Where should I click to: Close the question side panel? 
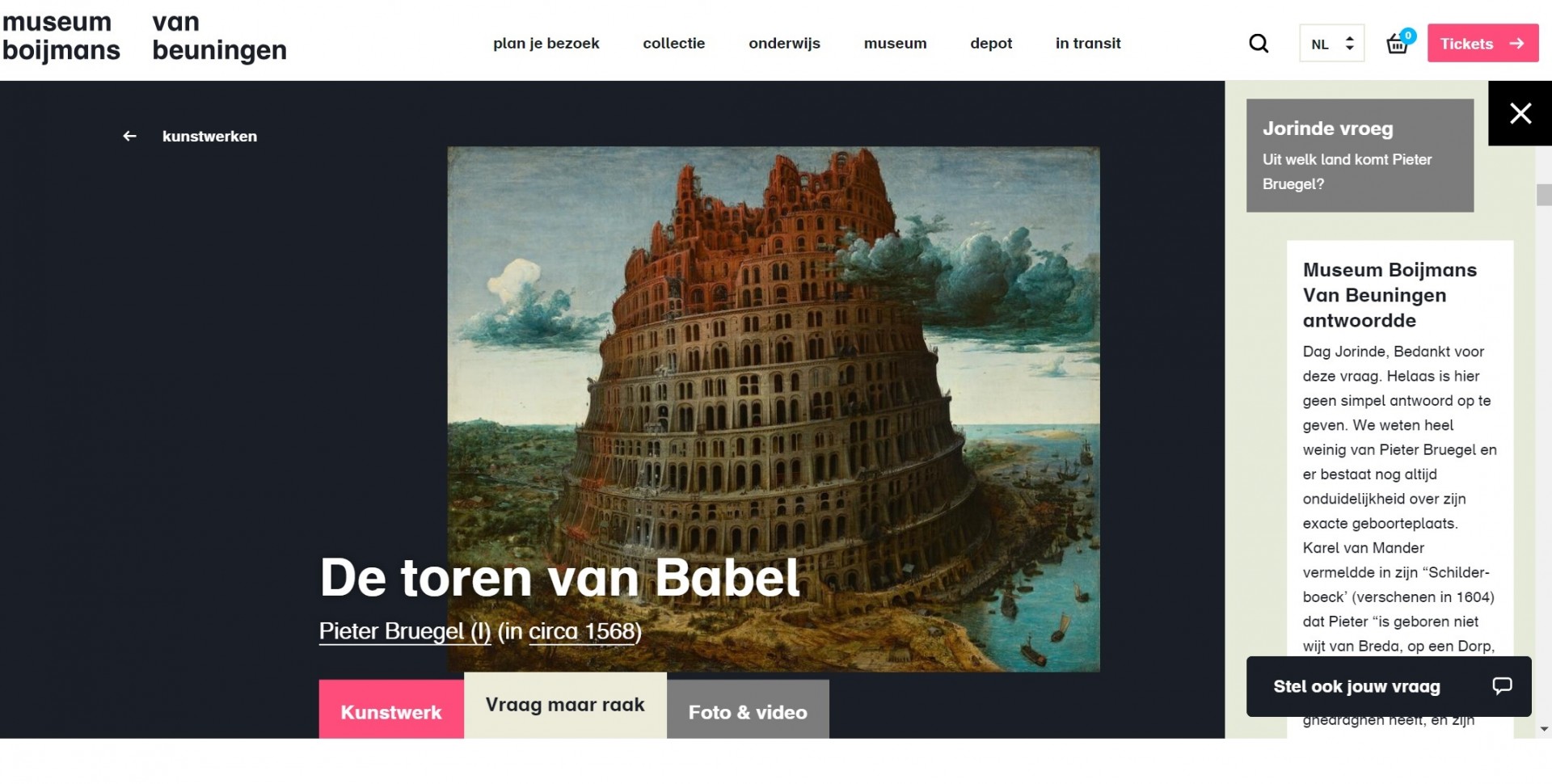coord(1520,113)
